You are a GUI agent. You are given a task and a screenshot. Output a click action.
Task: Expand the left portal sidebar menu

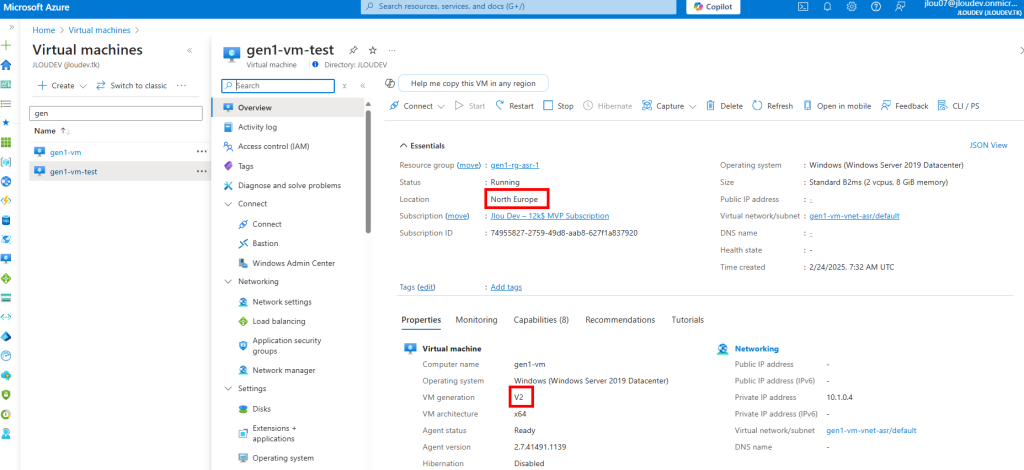(11, 27)
